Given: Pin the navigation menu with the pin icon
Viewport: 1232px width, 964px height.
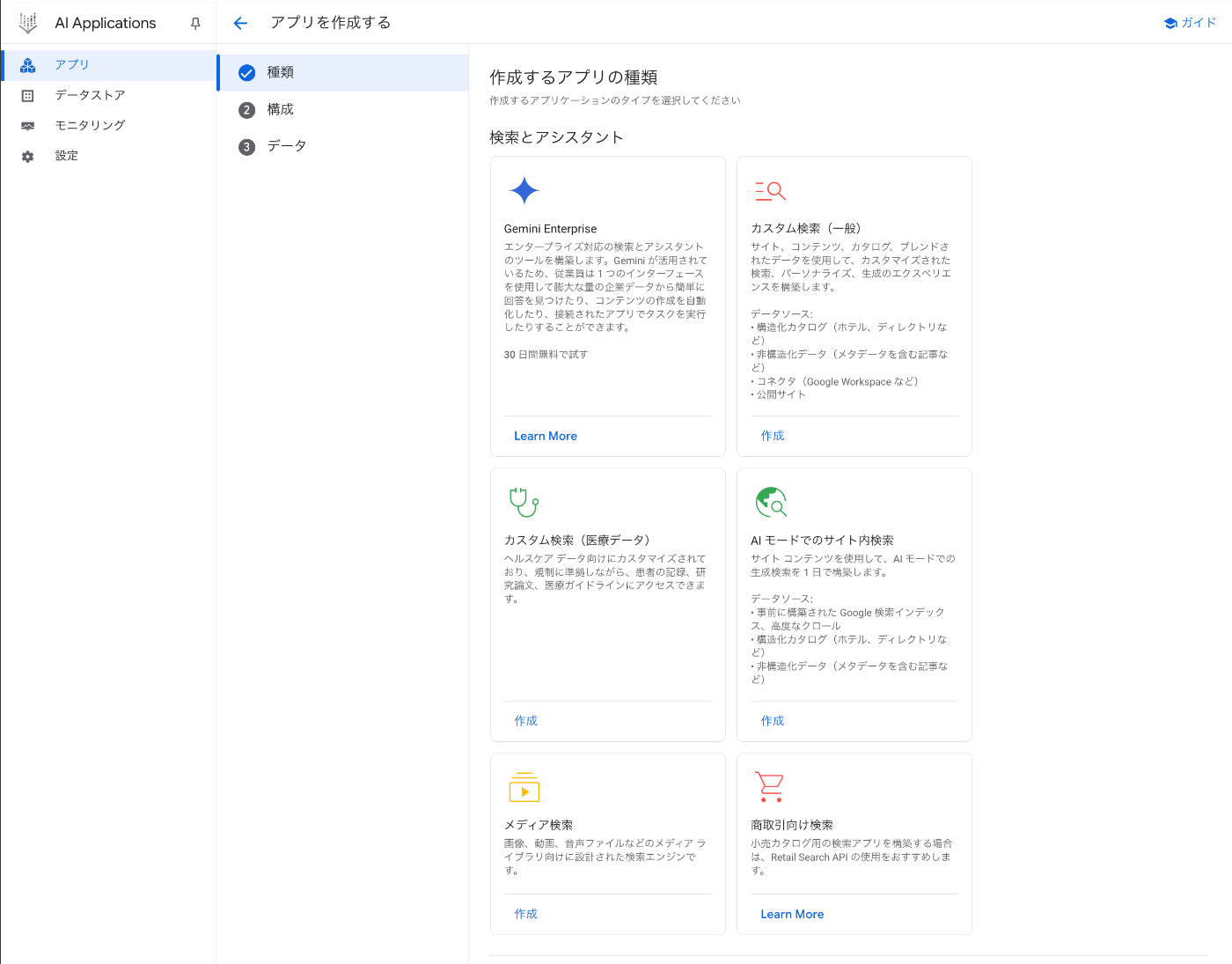Looking at the screenshot, I should tap(195, 24).
